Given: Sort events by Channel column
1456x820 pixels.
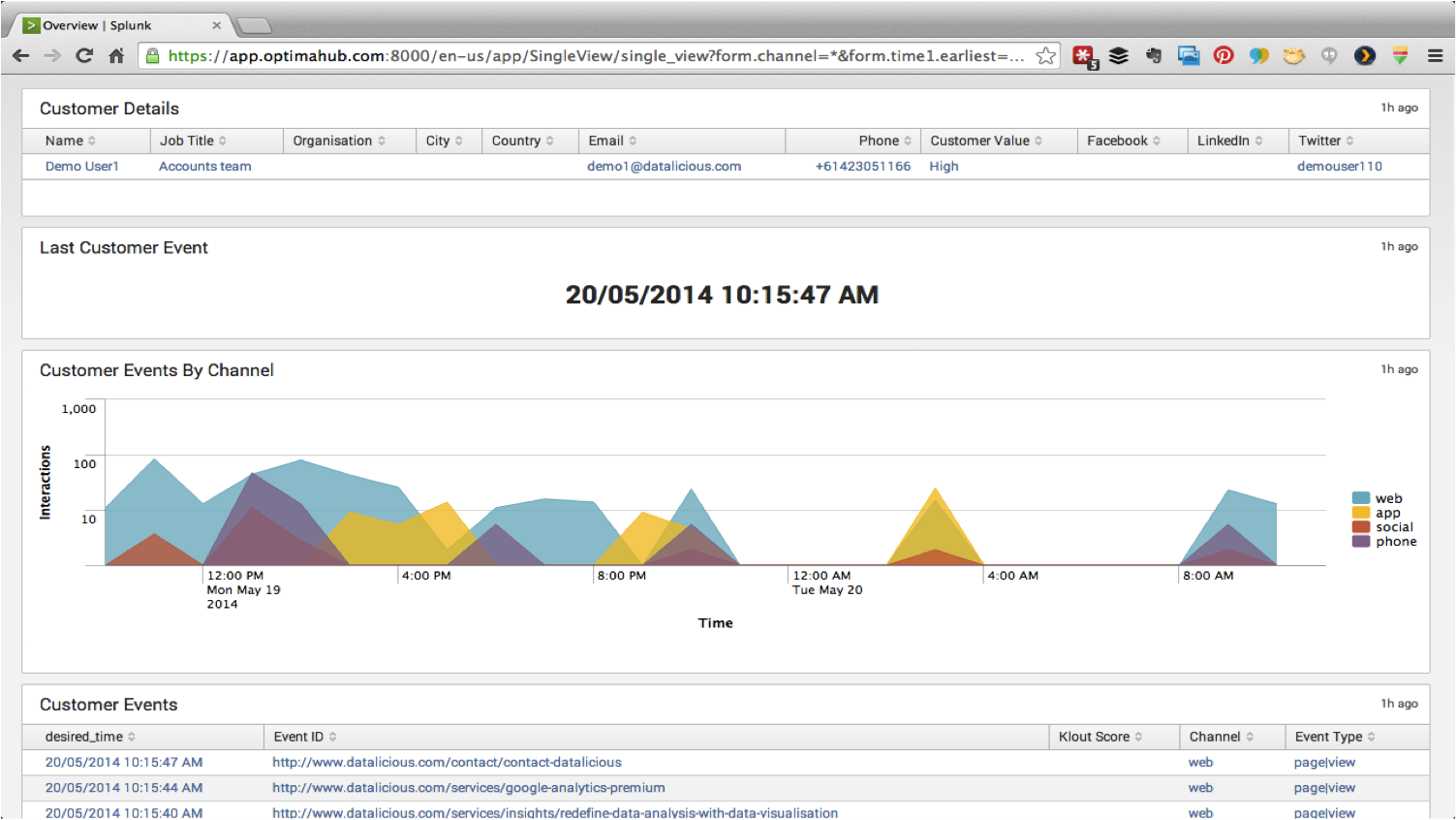Looking at the screenshot, I should pos(1222,737).
